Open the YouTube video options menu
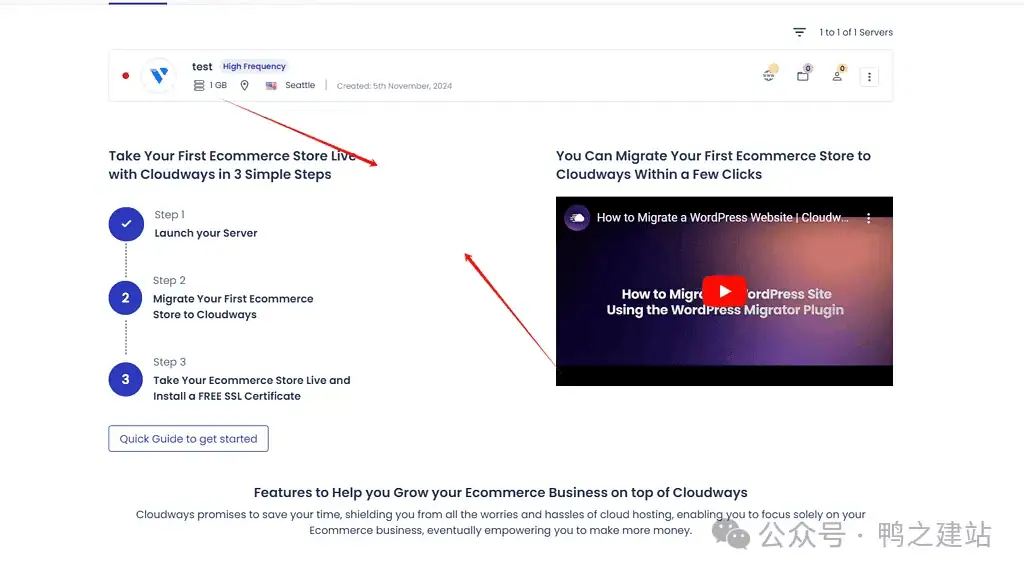This screenshot has width=1024, height=576. pos(869,218)
